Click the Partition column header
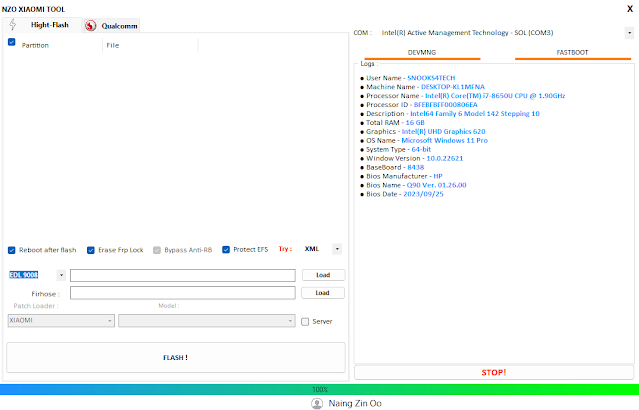Viewport: 639px width, 410px height. pos(35,45)
